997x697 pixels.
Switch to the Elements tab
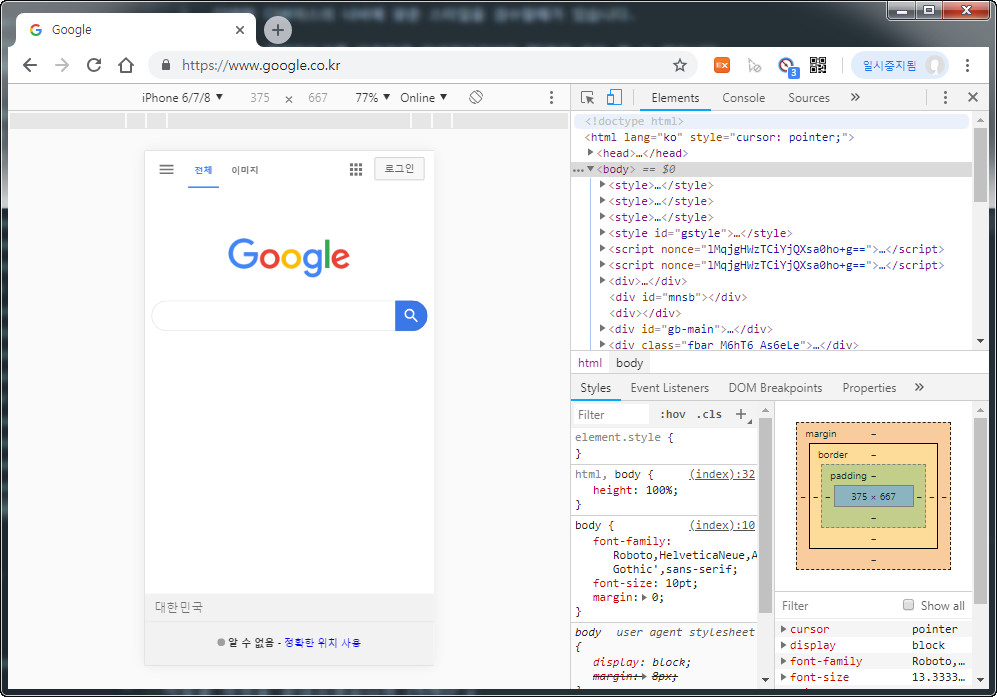point(675,97)
